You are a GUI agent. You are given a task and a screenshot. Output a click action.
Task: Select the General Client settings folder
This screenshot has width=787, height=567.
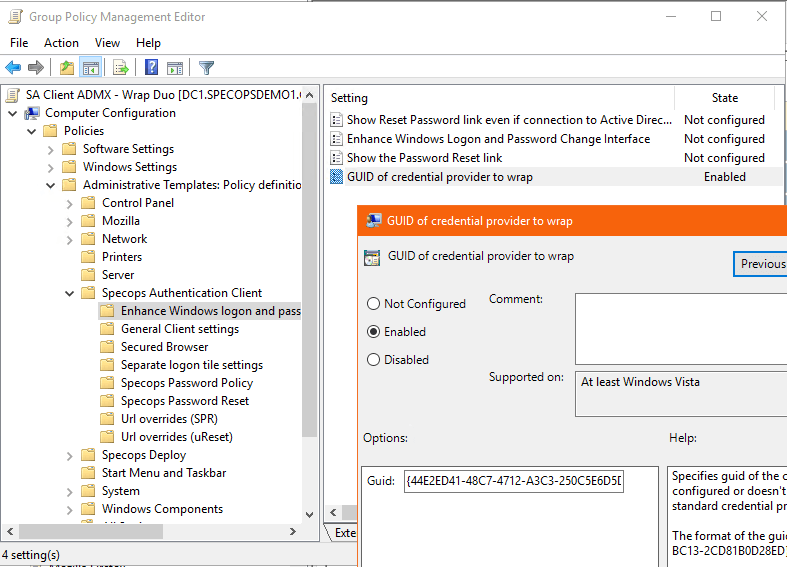(180, 329)
